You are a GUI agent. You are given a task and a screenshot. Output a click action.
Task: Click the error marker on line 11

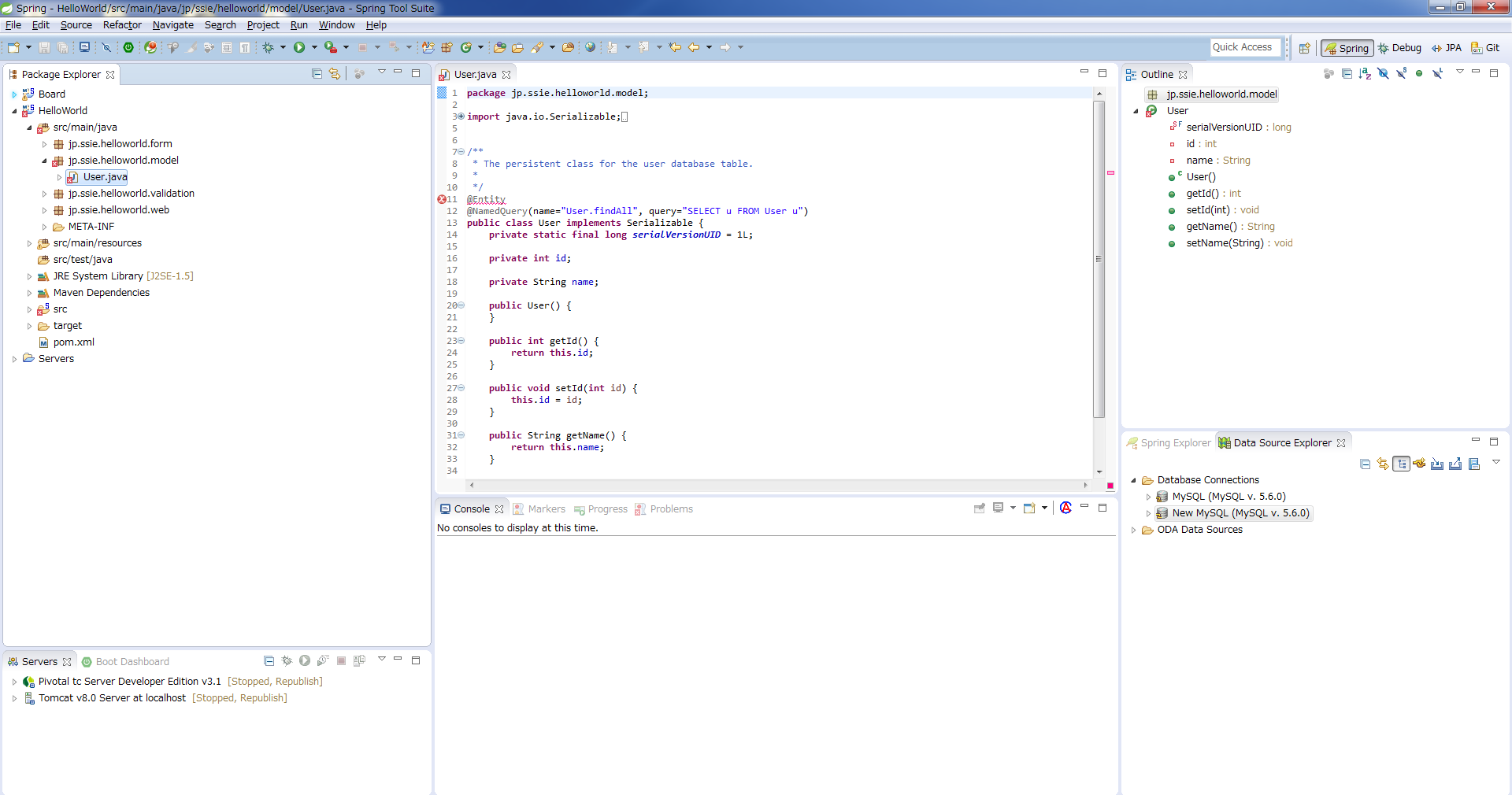click(x=442, y=199)
